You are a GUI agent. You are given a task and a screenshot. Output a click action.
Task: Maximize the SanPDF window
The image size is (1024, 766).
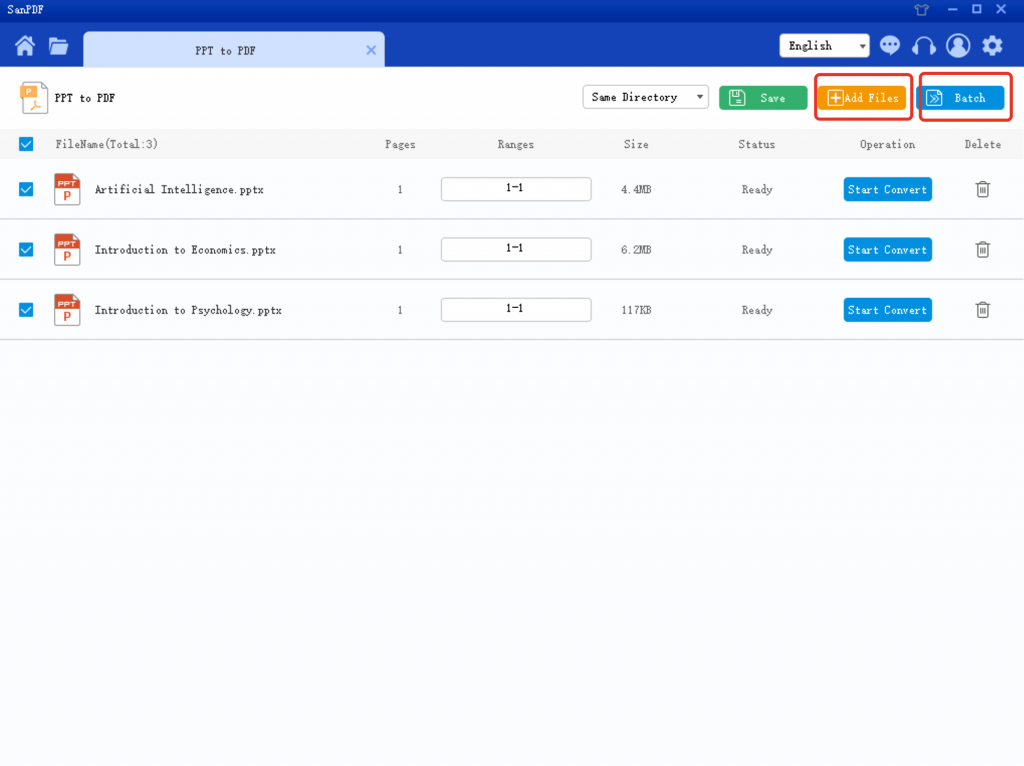point(976,9)
